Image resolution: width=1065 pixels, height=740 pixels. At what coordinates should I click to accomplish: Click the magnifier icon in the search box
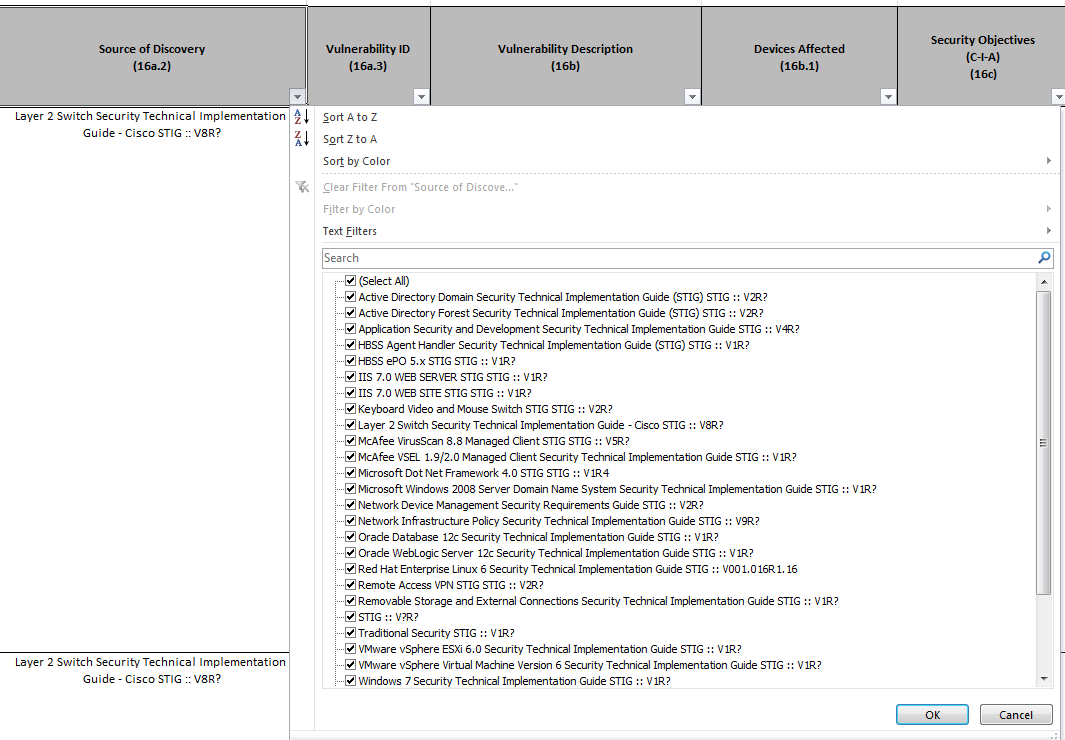(x=1044, y=258)
